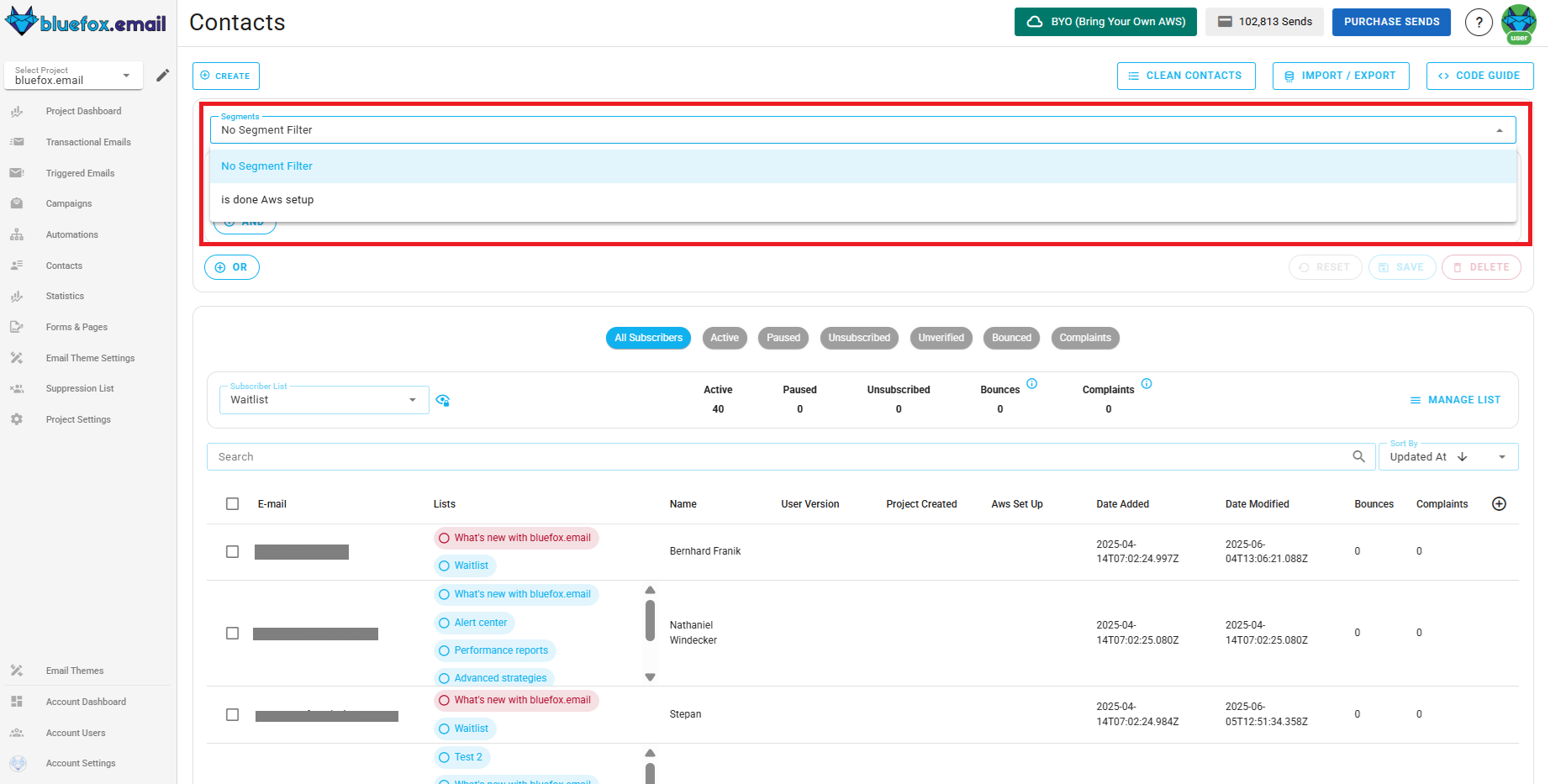The width and height of the screenshot is (1550, 784).
Task: Check Stepan's contact row checkbox
Action: point(233,714)
